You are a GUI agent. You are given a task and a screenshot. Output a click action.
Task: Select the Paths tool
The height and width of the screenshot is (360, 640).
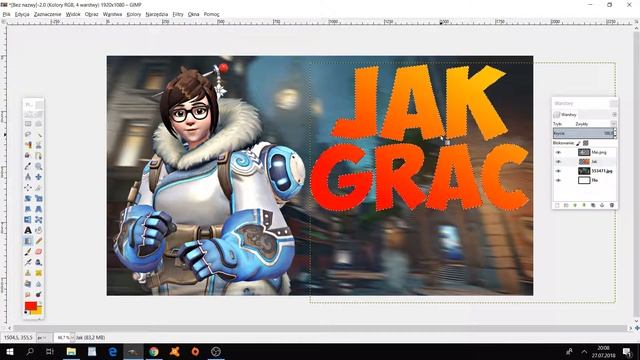pyautogui.click(x=38, y=156)
